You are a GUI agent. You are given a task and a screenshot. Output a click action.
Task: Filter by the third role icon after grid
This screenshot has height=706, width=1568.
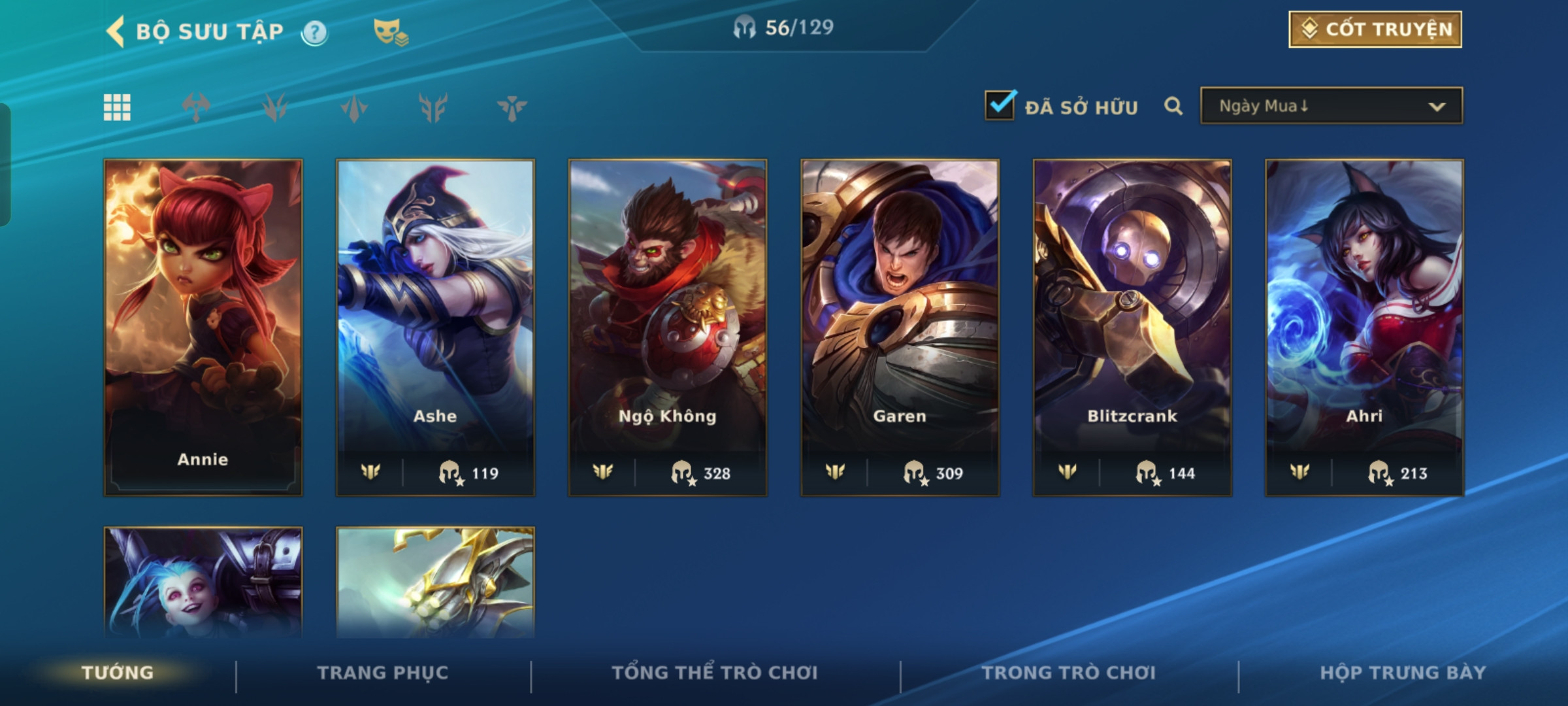(x=354, y=108)
